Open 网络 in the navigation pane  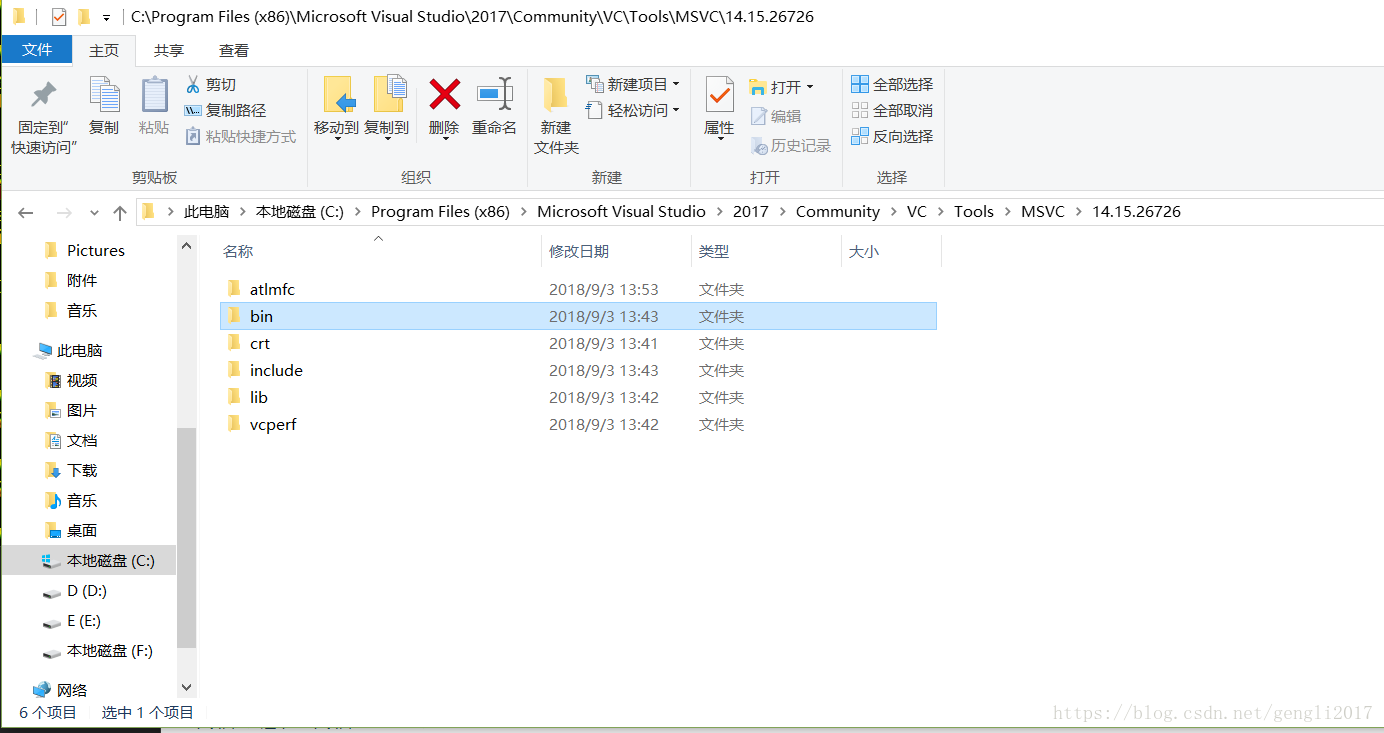tap(72, 690)
